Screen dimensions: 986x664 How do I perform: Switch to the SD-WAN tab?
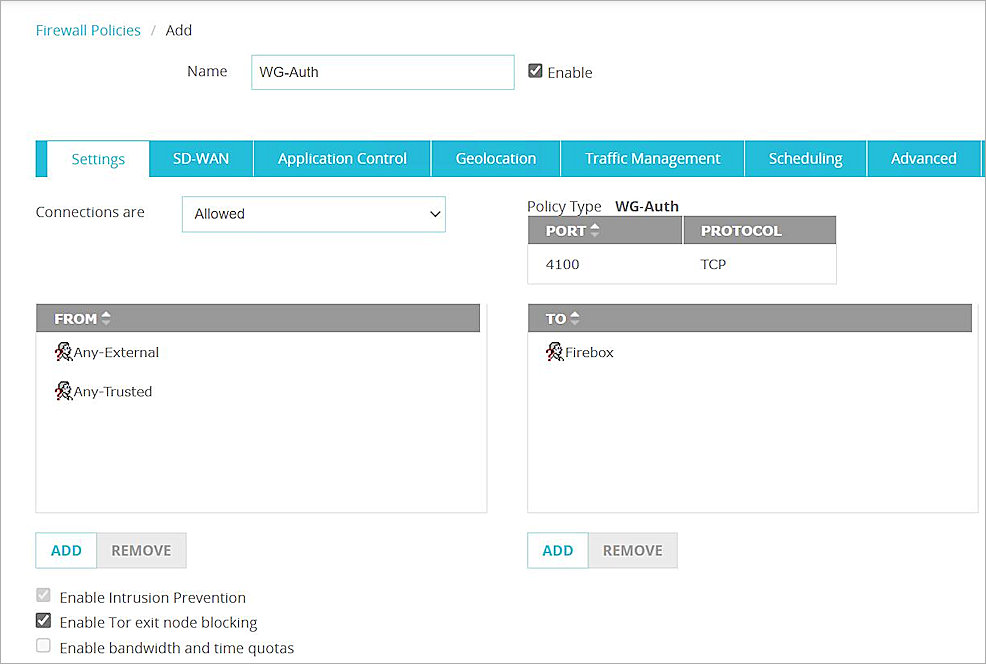pyautogui.click(x=200, y=158)
